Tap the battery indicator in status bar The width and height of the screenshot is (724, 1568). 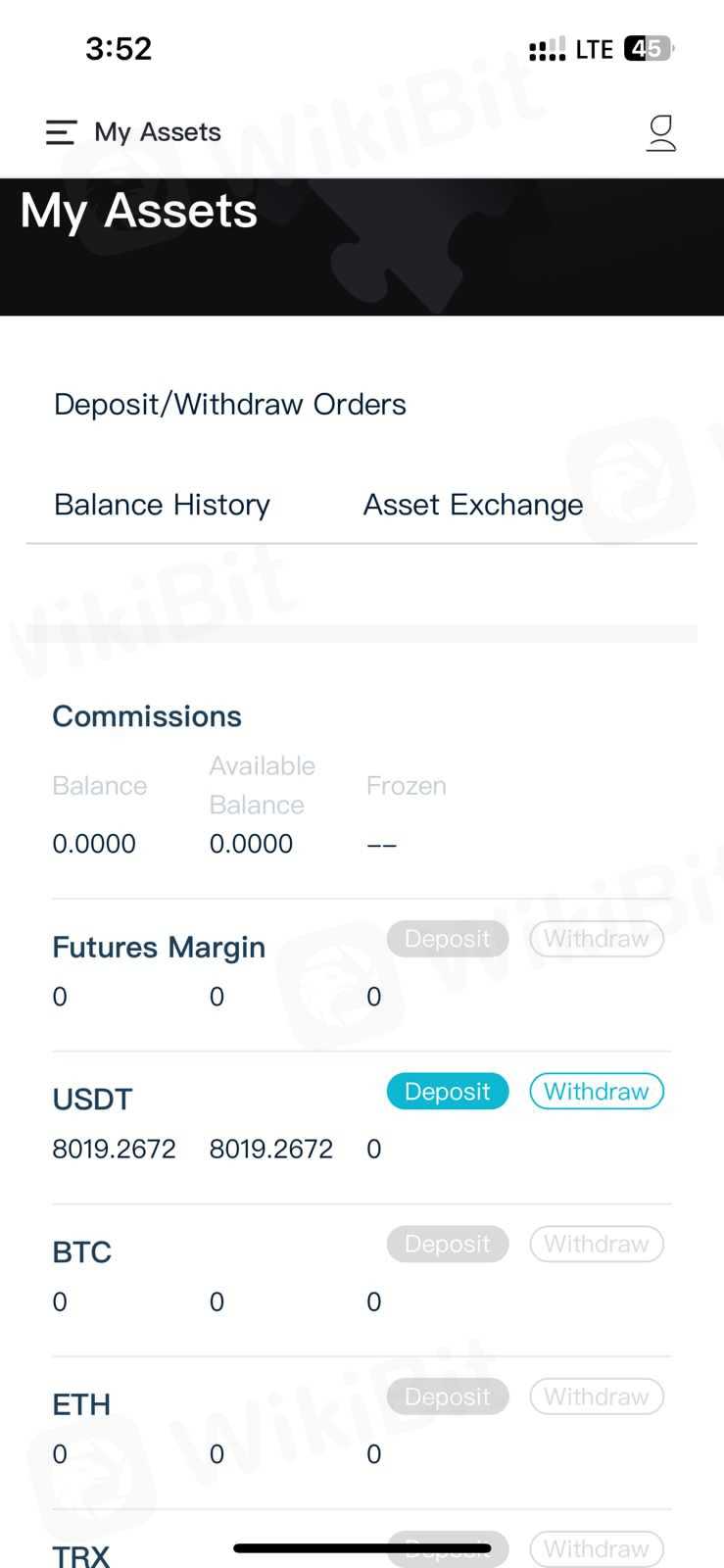(x=649, y=49)
